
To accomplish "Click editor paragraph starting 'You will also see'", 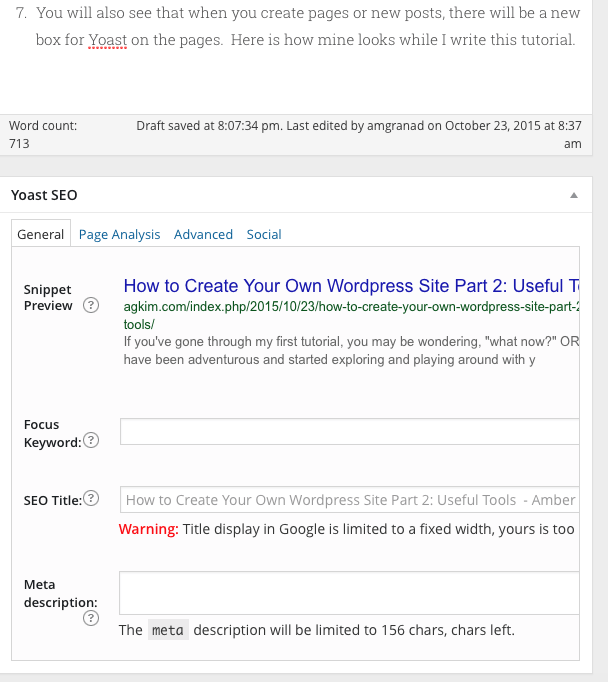I will click(x=307, y=26).
